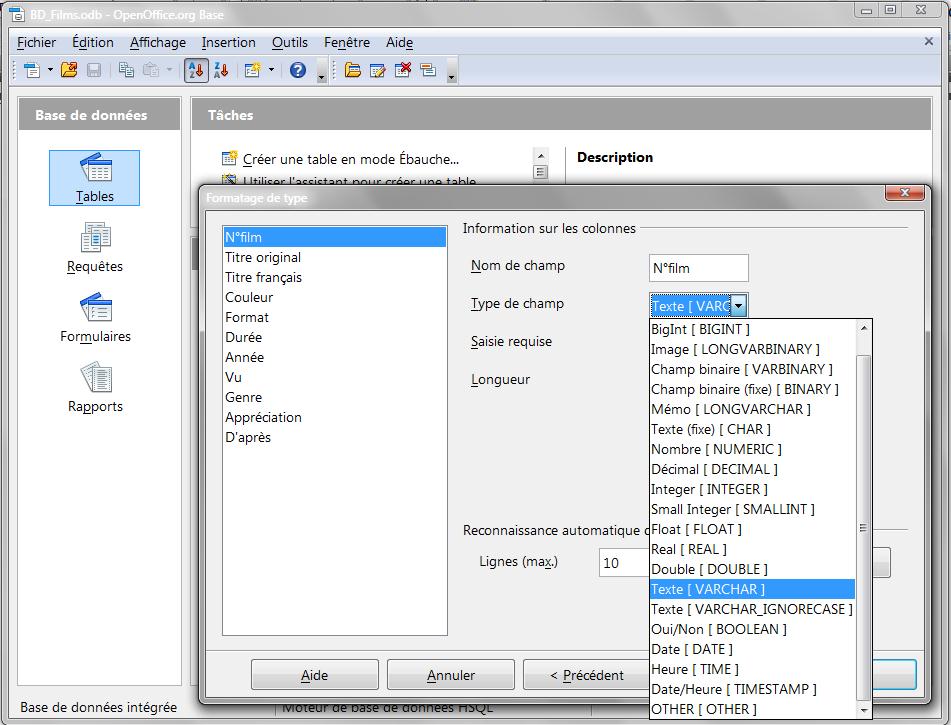Screen dimensions: 951x725
Task: Select N°film in the column list
Action: point(334,237)
